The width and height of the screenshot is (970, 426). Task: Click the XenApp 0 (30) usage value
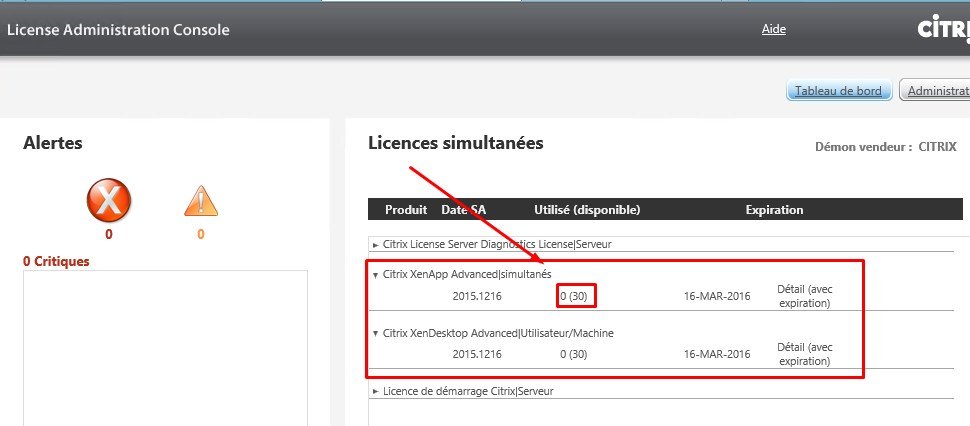[x=578, y=295]
